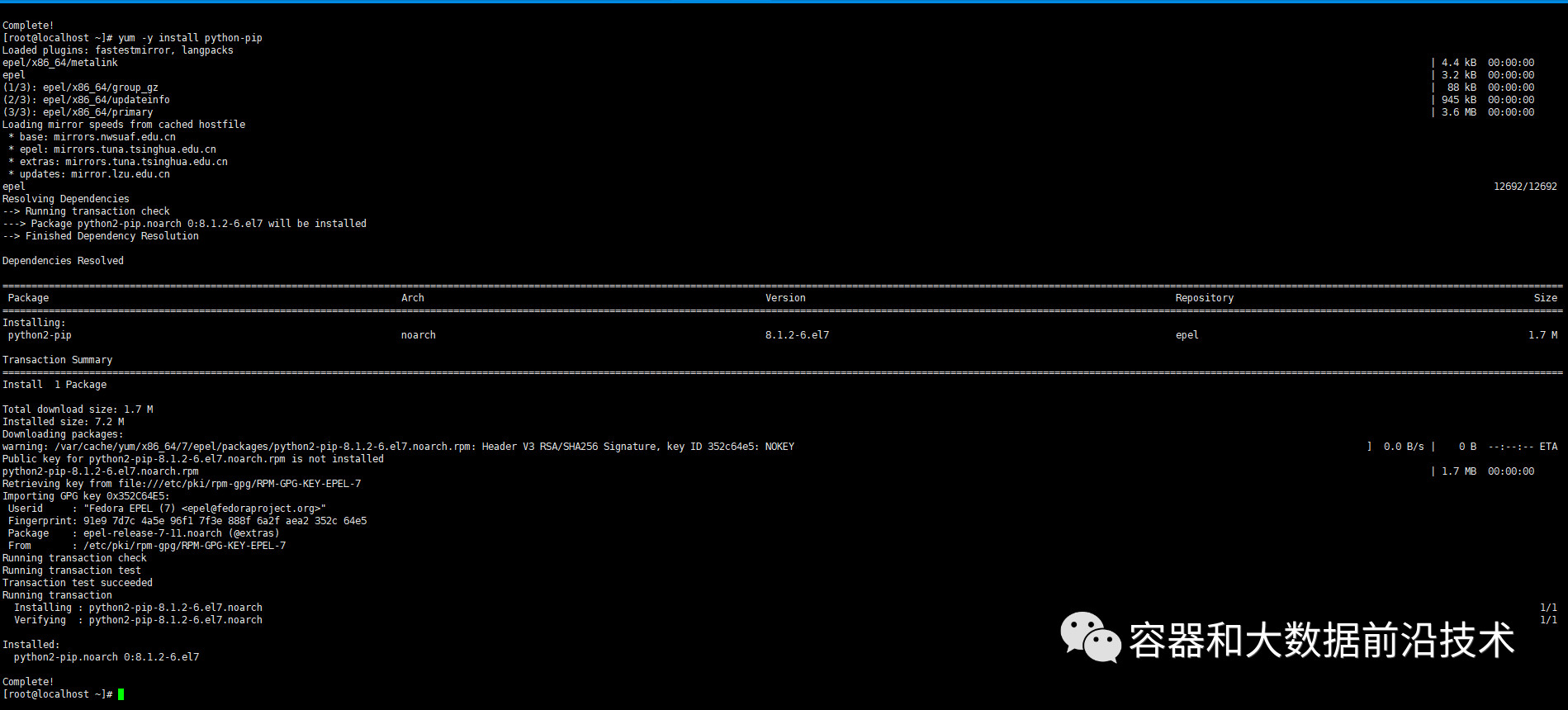
Task: Click the '945 kB' download size entry
Action: pyautogui.click(x=1459, y=100)
